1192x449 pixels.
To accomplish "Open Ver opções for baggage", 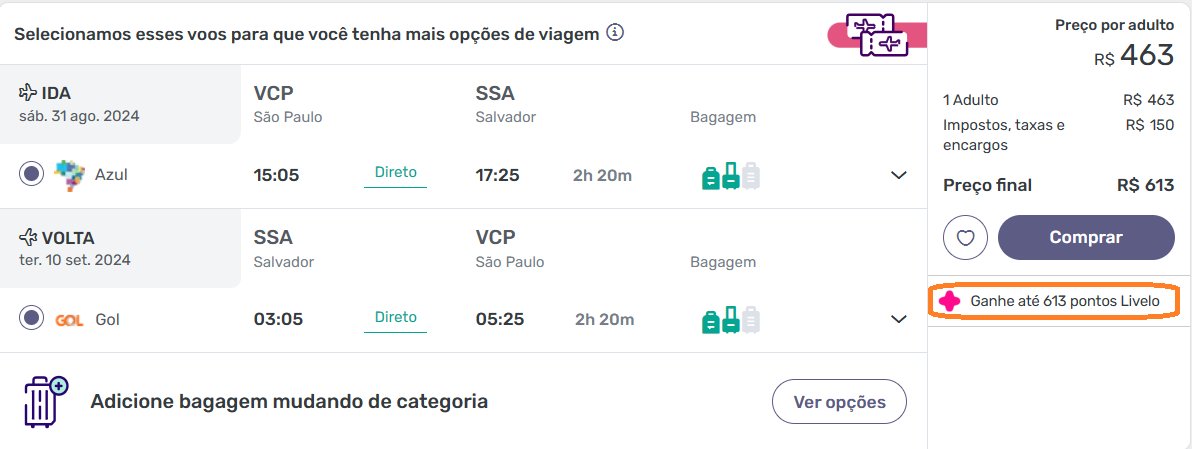I will pos(839,401).
